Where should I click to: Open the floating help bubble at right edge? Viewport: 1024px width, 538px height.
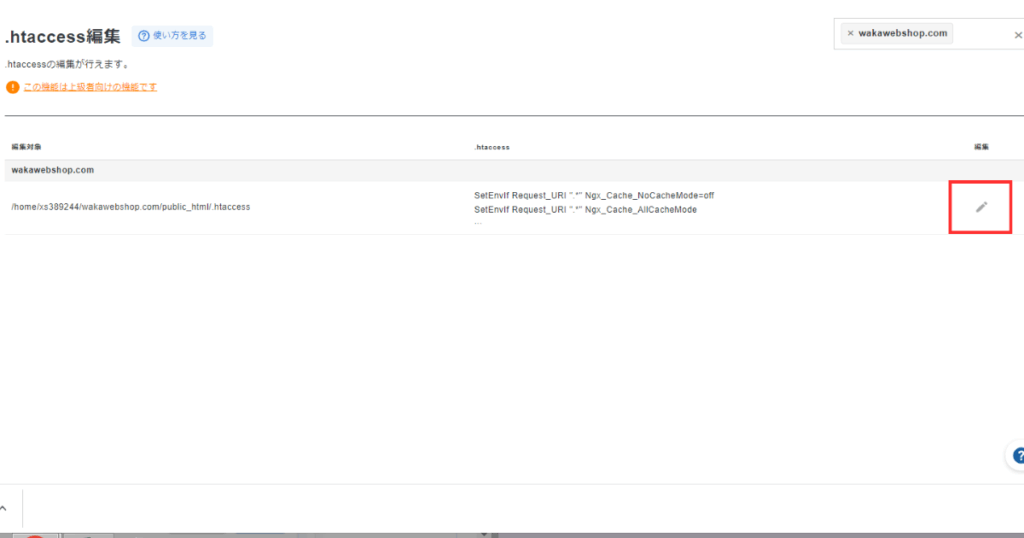pos(1016,455)
